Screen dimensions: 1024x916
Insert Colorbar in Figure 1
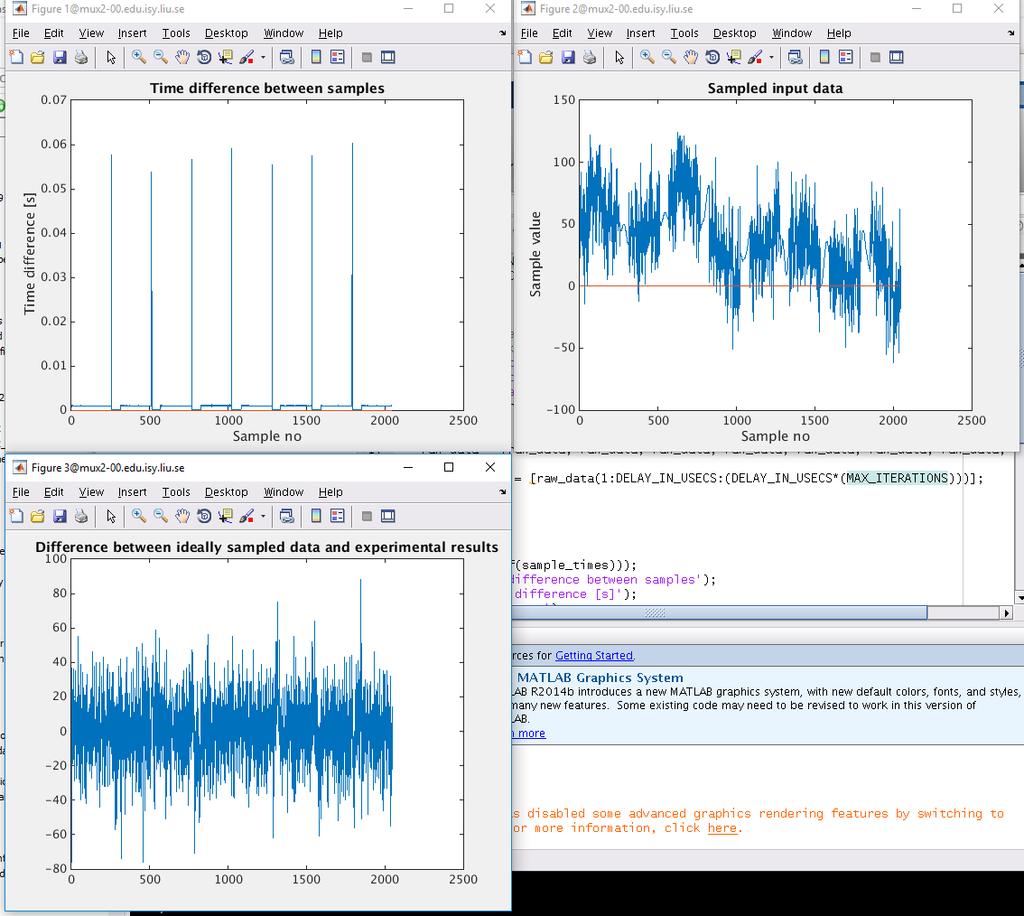point(316,57)
